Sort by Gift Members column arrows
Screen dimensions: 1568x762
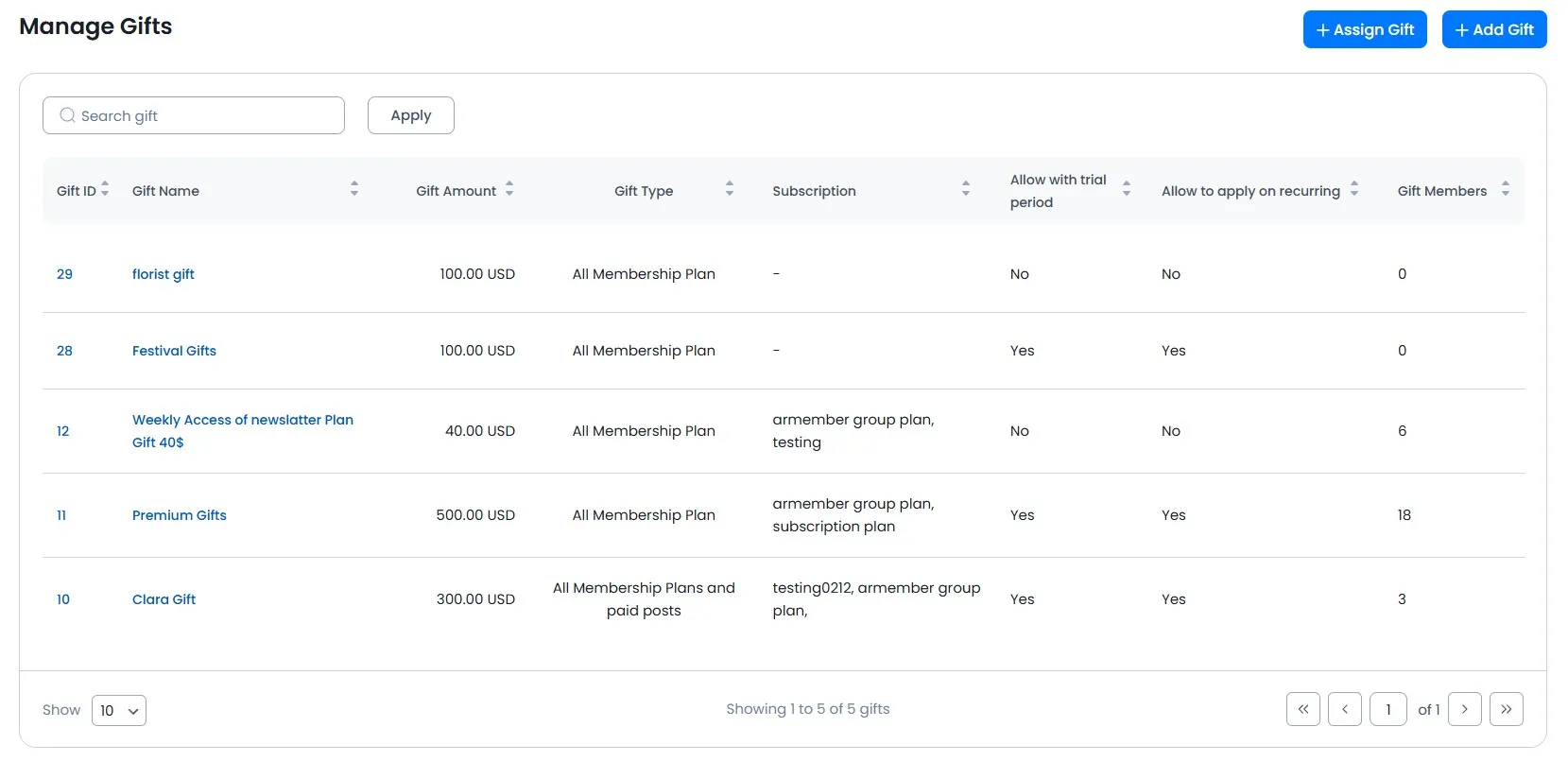click(1506, 189)
